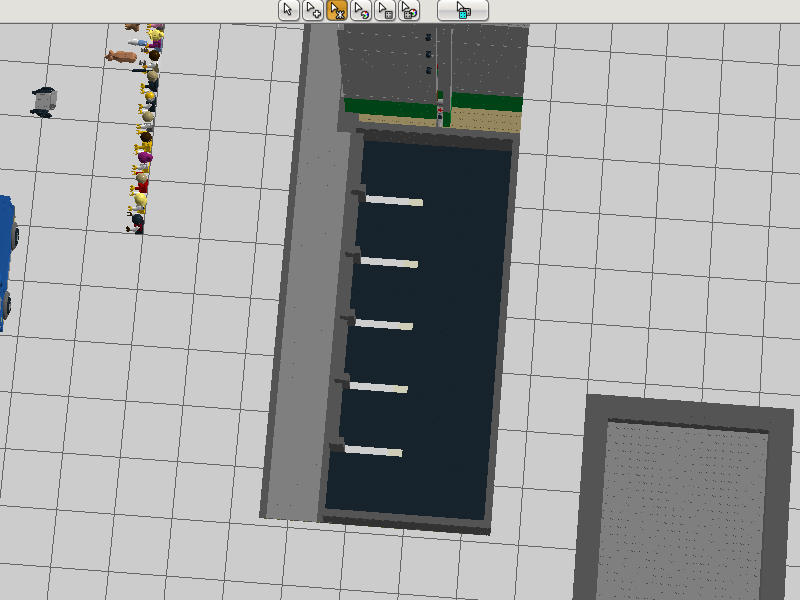Click the pig figure near the minifigures
This screenshot has width=800, height=600.
pyautogui.click(x=121, y=57)
